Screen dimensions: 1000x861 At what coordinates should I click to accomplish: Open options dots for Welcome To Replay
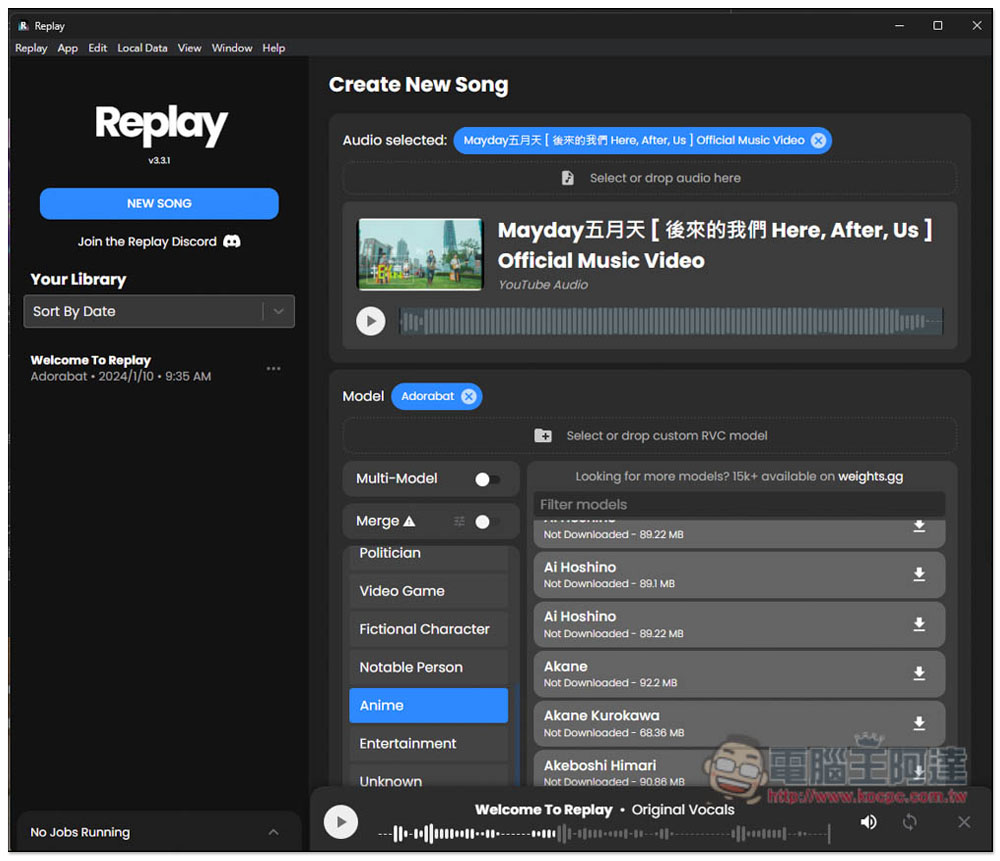point(274,368)
